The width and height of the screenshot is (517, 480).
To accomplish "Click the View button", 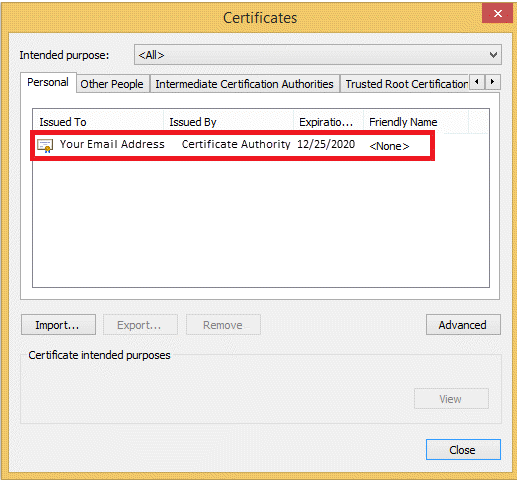I will coord(451,399).
